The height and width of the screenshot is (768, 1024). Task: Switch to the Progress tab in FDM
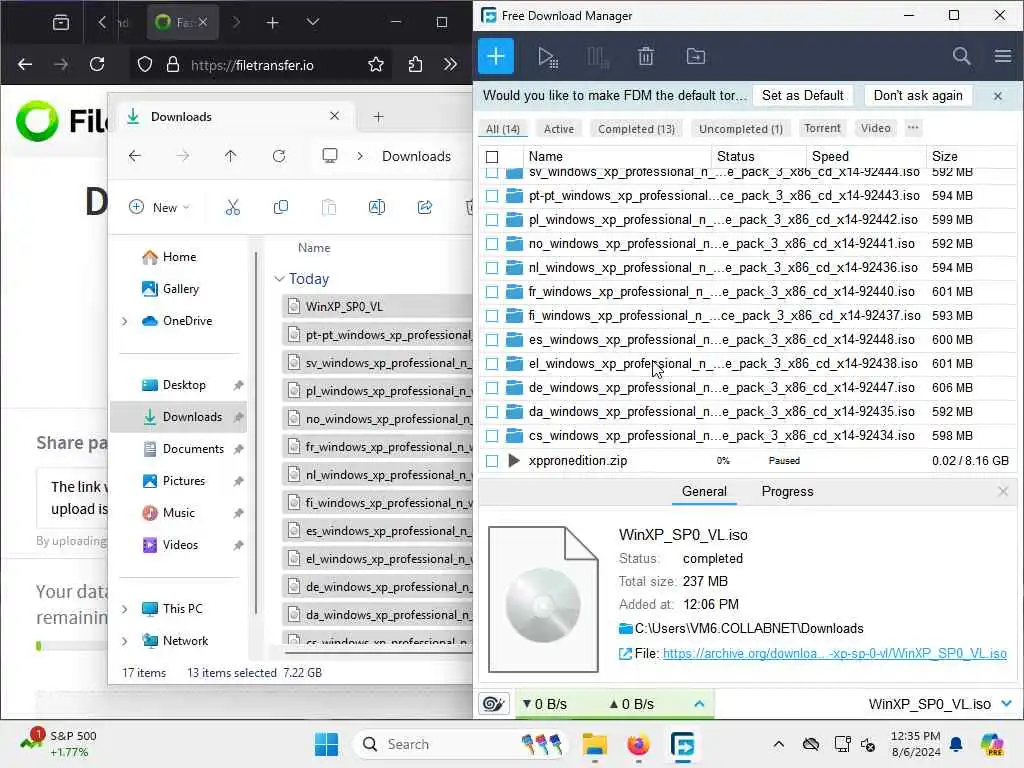787,492
